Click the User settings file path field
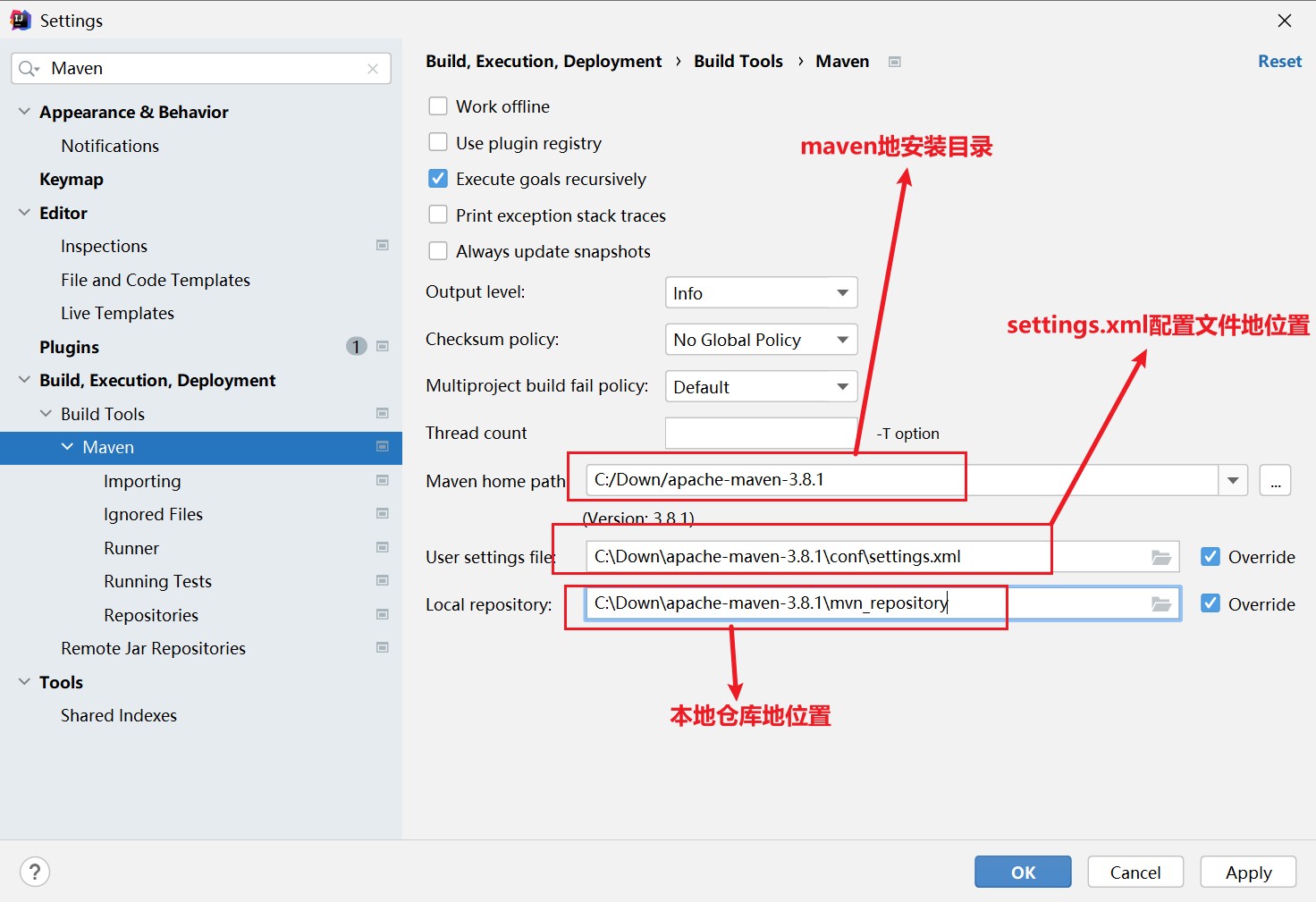Screen dimensions: 1316x902 click(882, 556)
